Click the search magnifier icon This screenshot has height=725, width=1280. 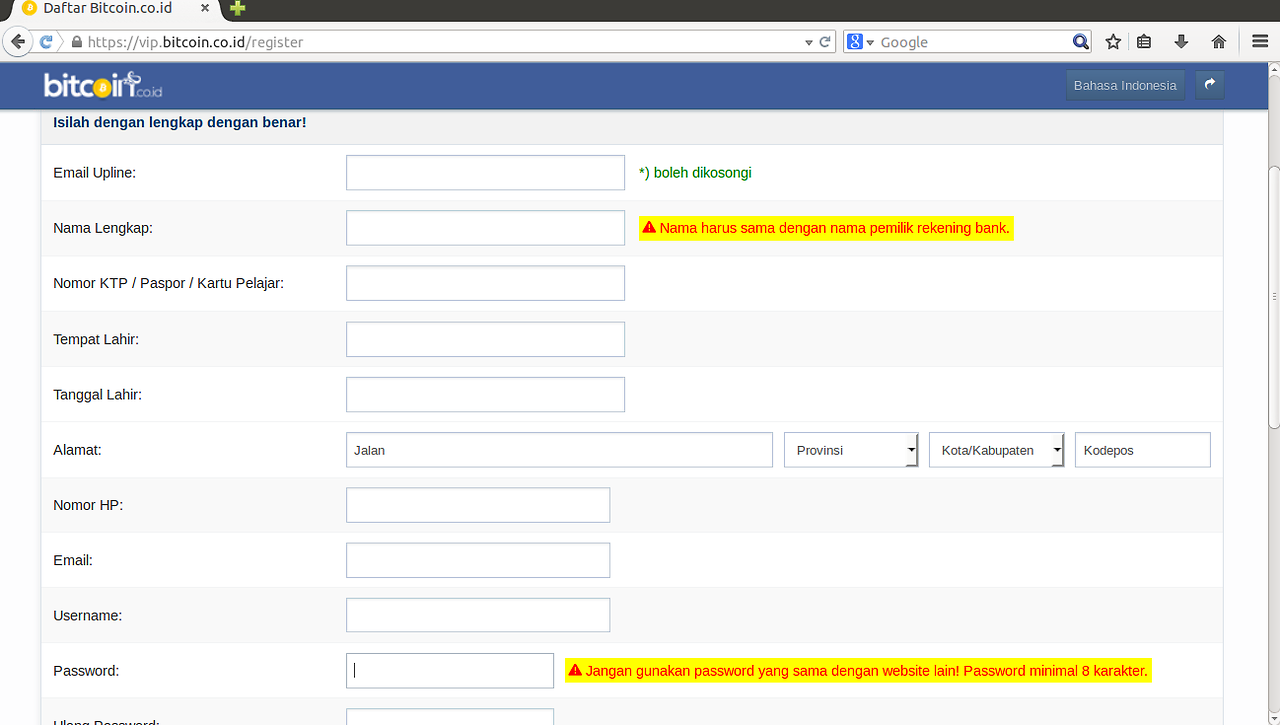[x=1080, y=42]
